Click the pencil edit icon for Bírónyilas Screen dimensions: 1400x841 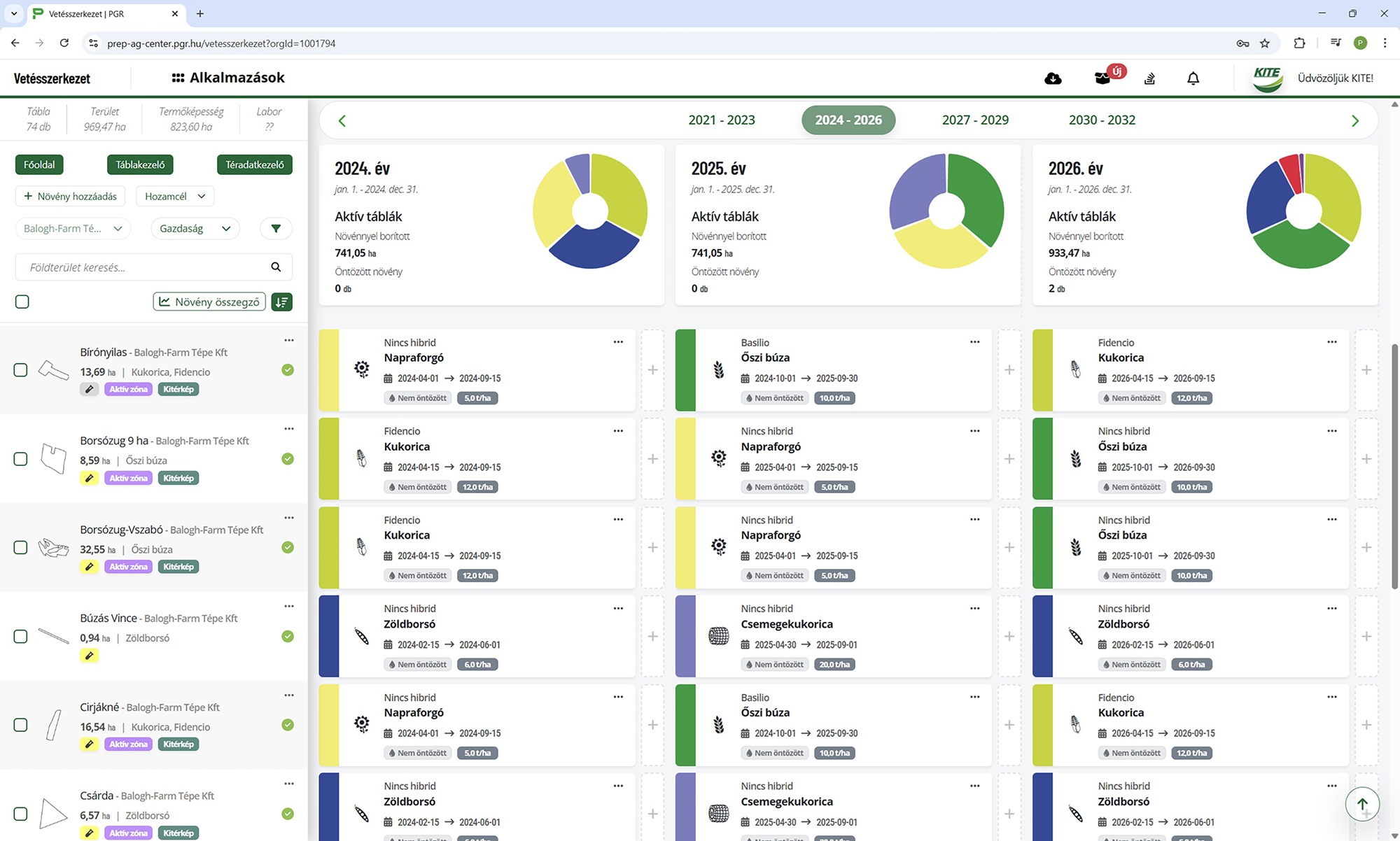[x=89, y=389]
